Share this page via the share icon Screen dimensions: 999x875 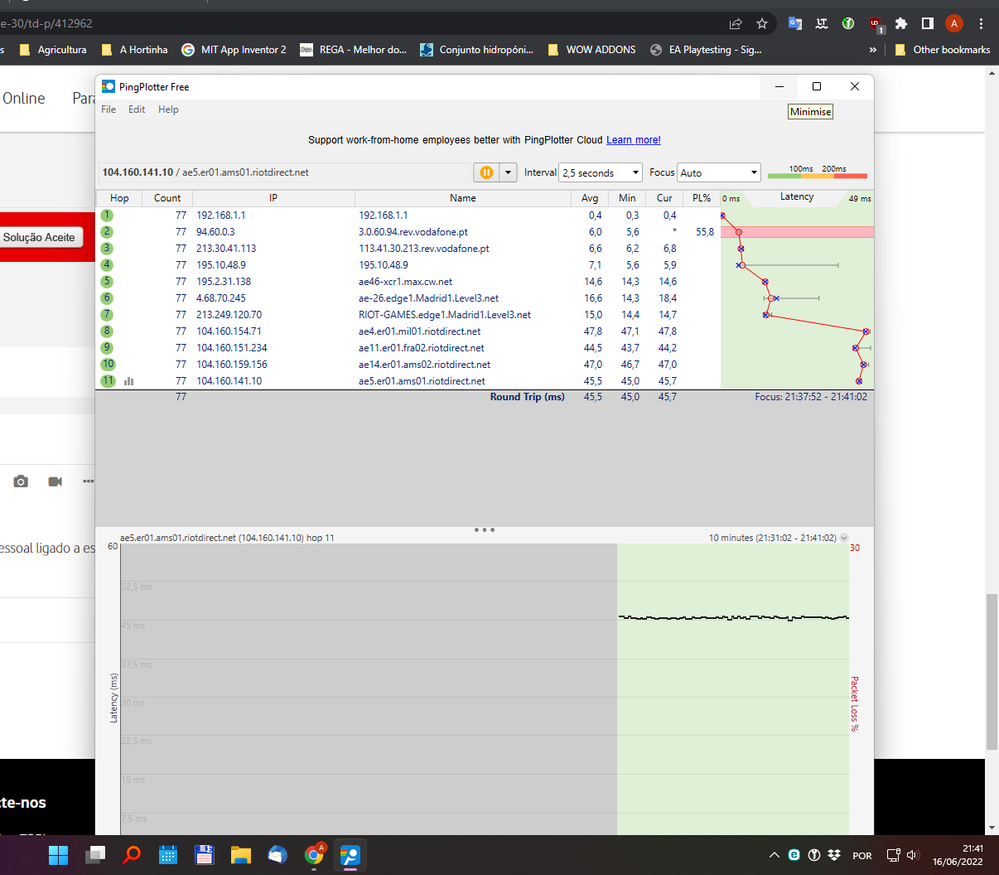[736, 23]
